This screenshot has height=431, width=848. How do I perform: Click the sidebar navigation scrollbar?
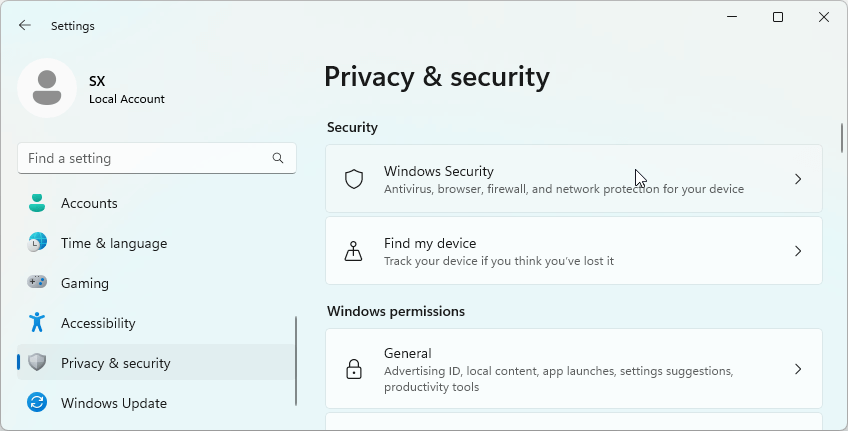click(296, 360)
